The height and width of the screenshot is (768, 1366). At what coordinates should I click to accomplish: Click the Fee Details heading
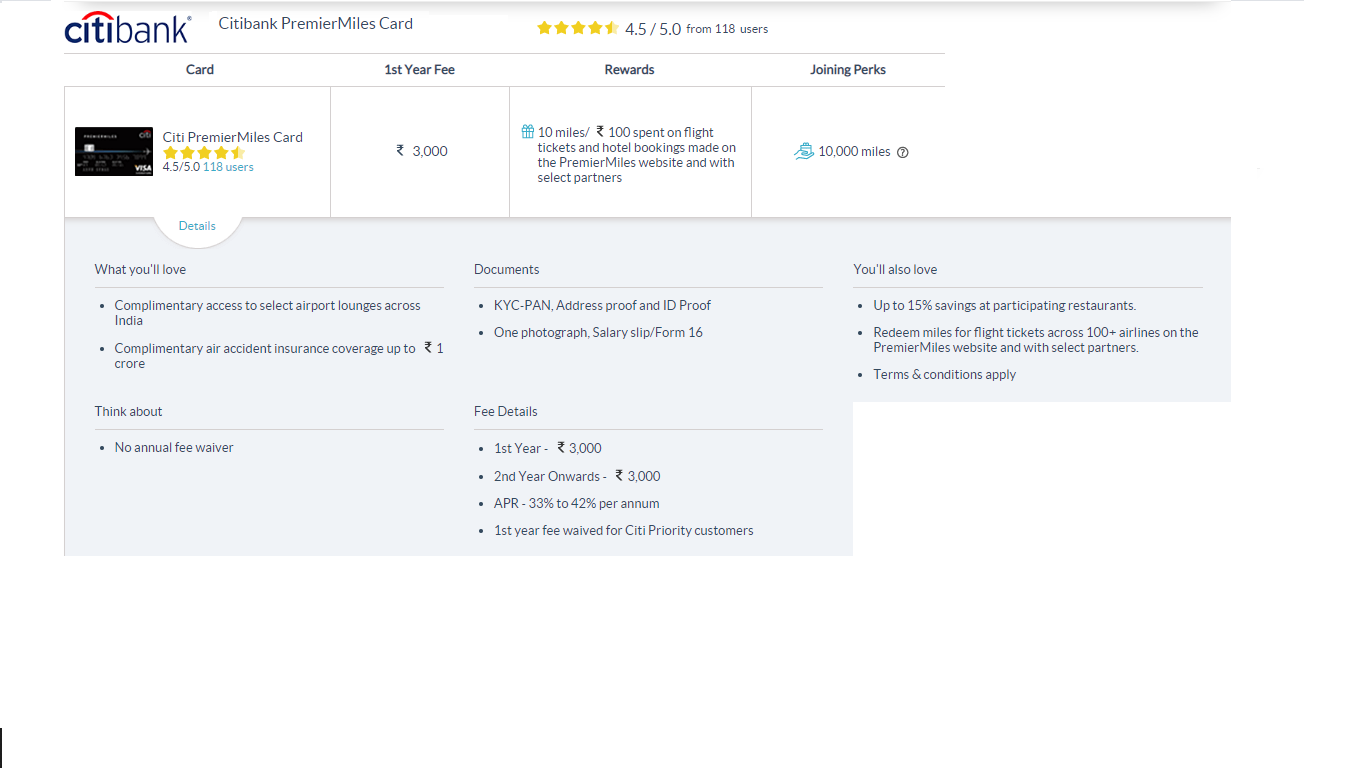(506, 411)
